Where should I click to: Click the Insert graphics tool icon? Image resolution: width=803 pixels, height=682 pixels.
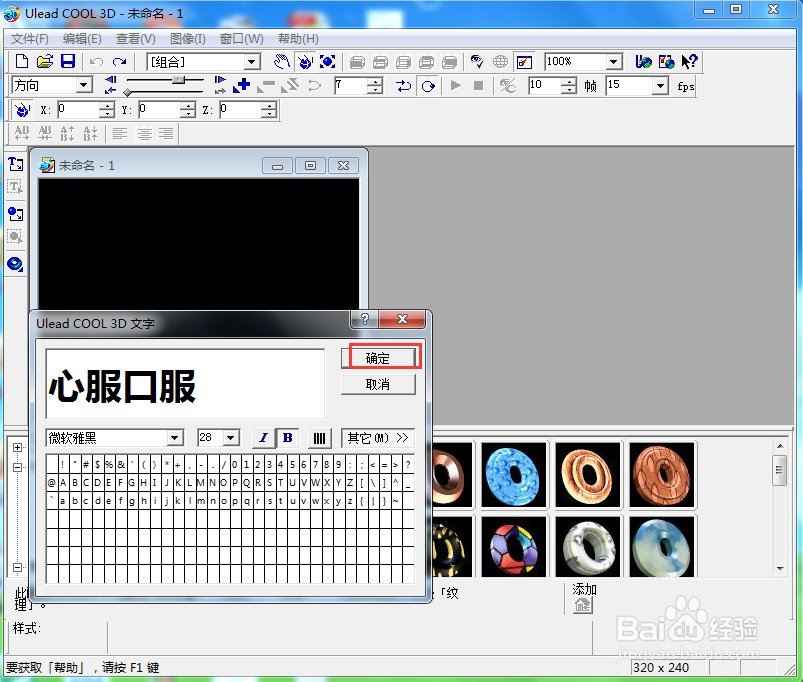(x=15, y=214)
